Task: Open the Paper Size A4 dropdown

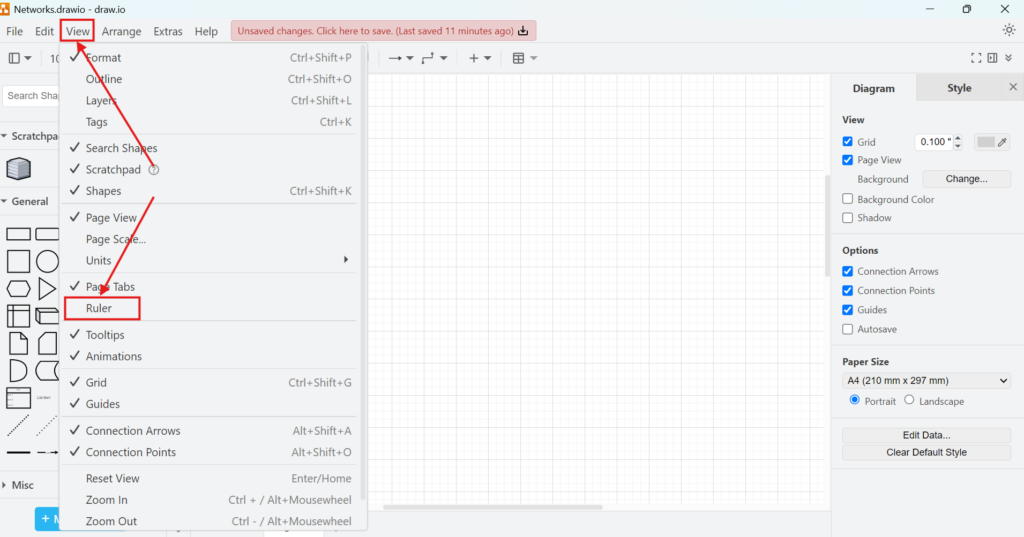Action: pyautogui.click(x=926, y=381)
